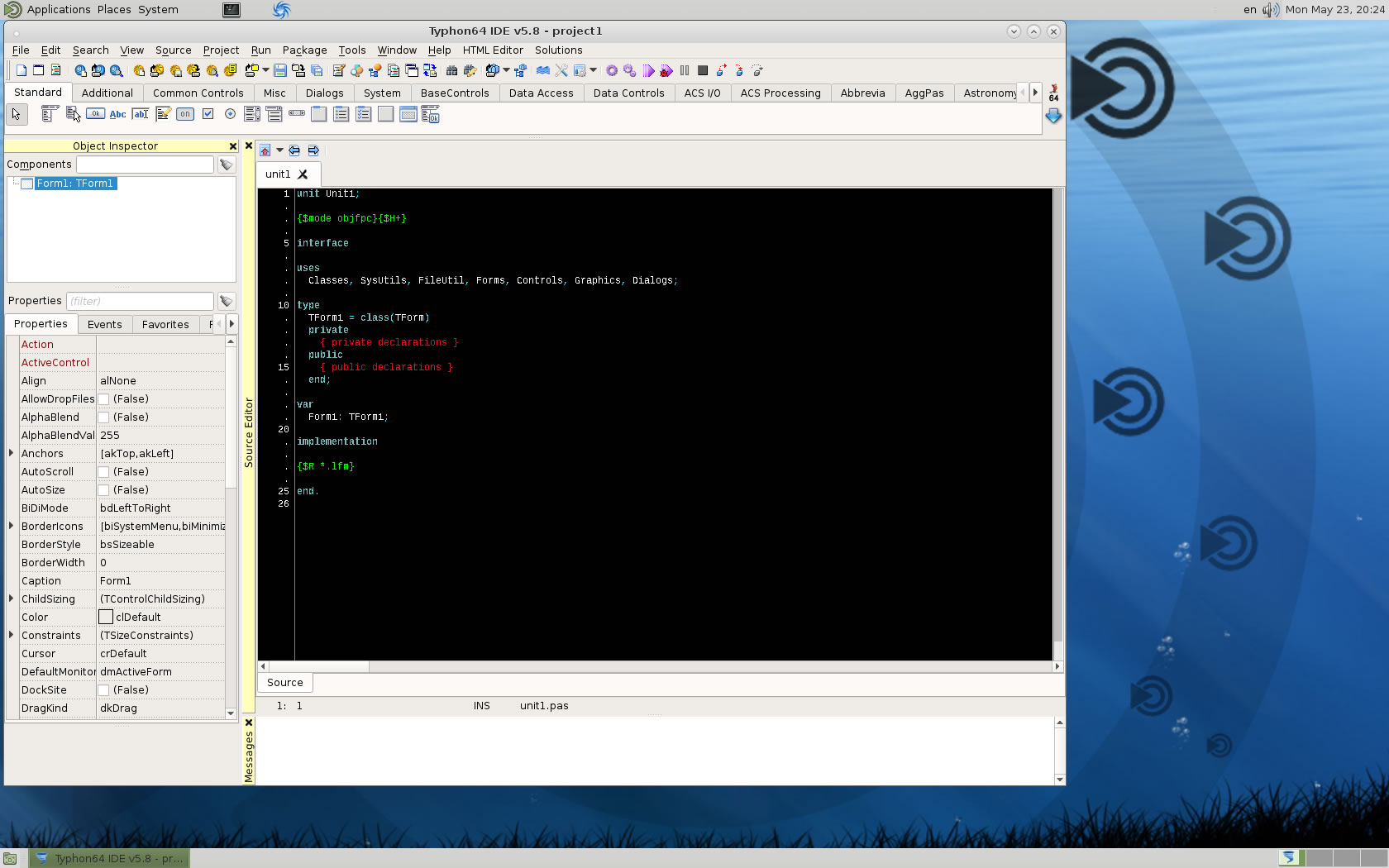Switch to ACS Processing palette tab

coord(780,93)
